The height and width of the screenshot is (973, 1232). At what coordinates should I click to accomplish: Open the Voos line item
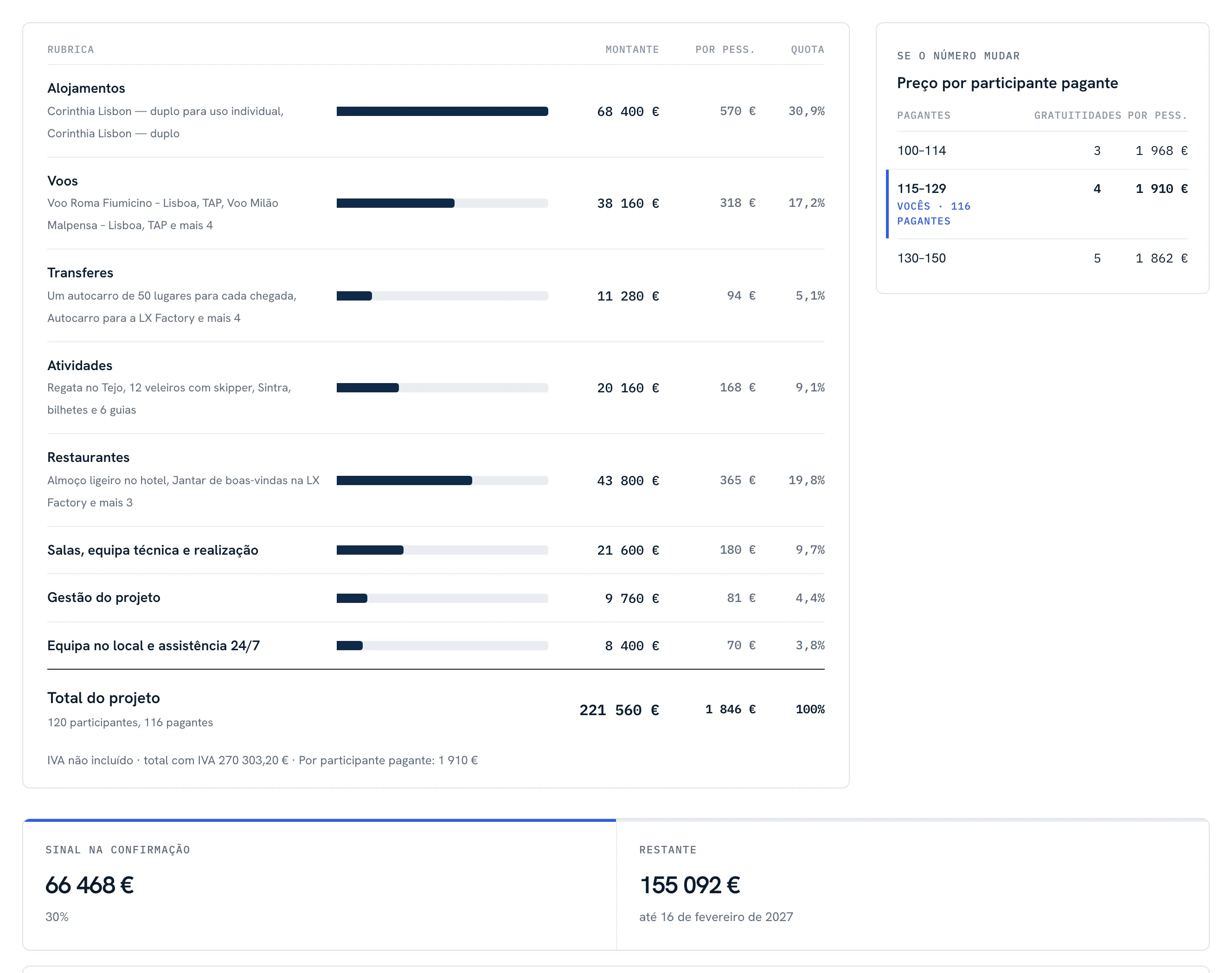tap(436, 204)
